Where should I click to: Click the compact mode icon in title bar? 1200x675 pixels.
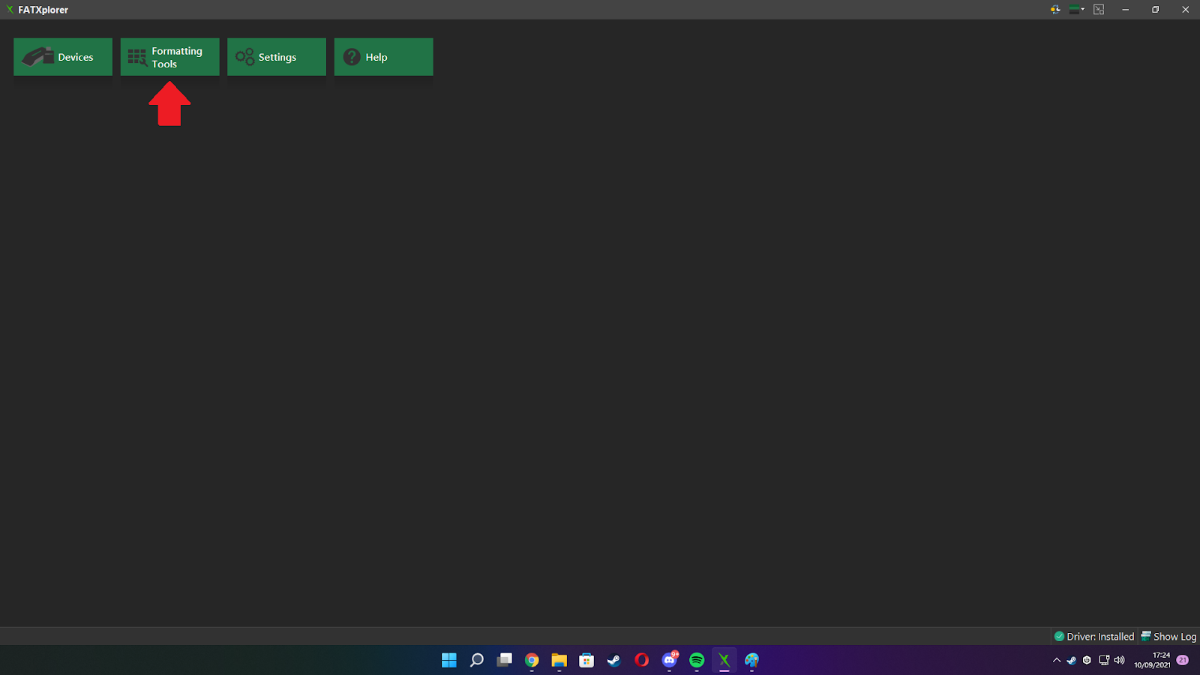pyautogui.click(x=1099, y=9)
